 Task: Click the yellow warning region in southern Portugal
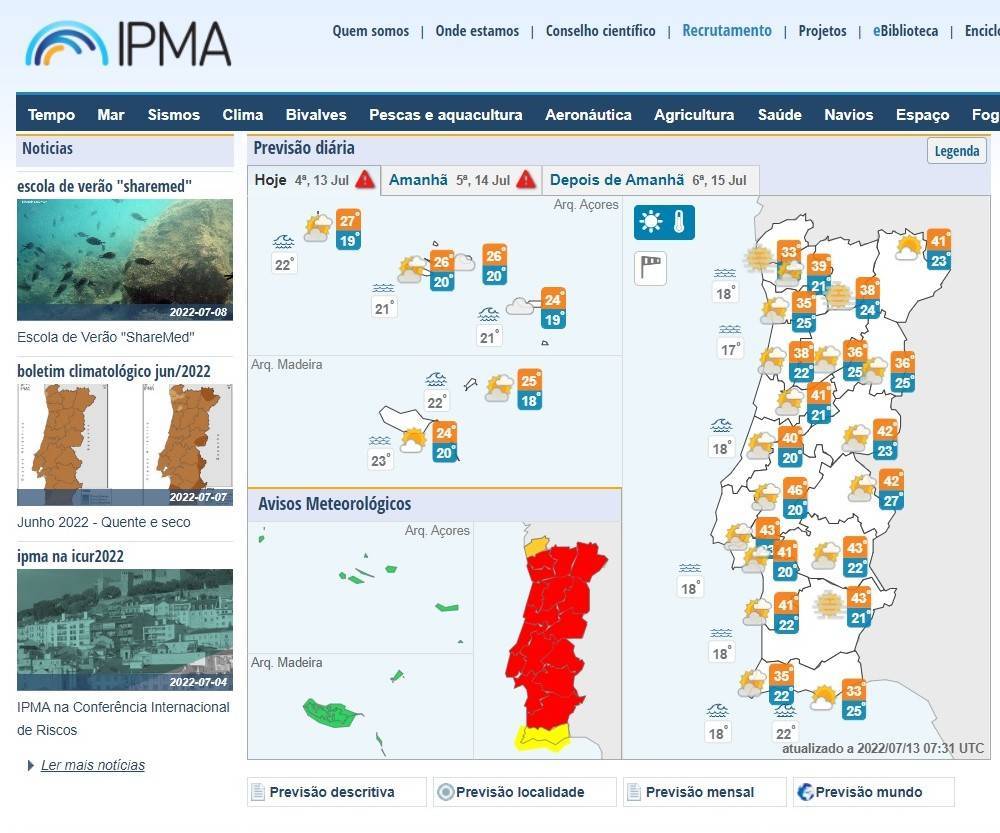pos(541,739)
